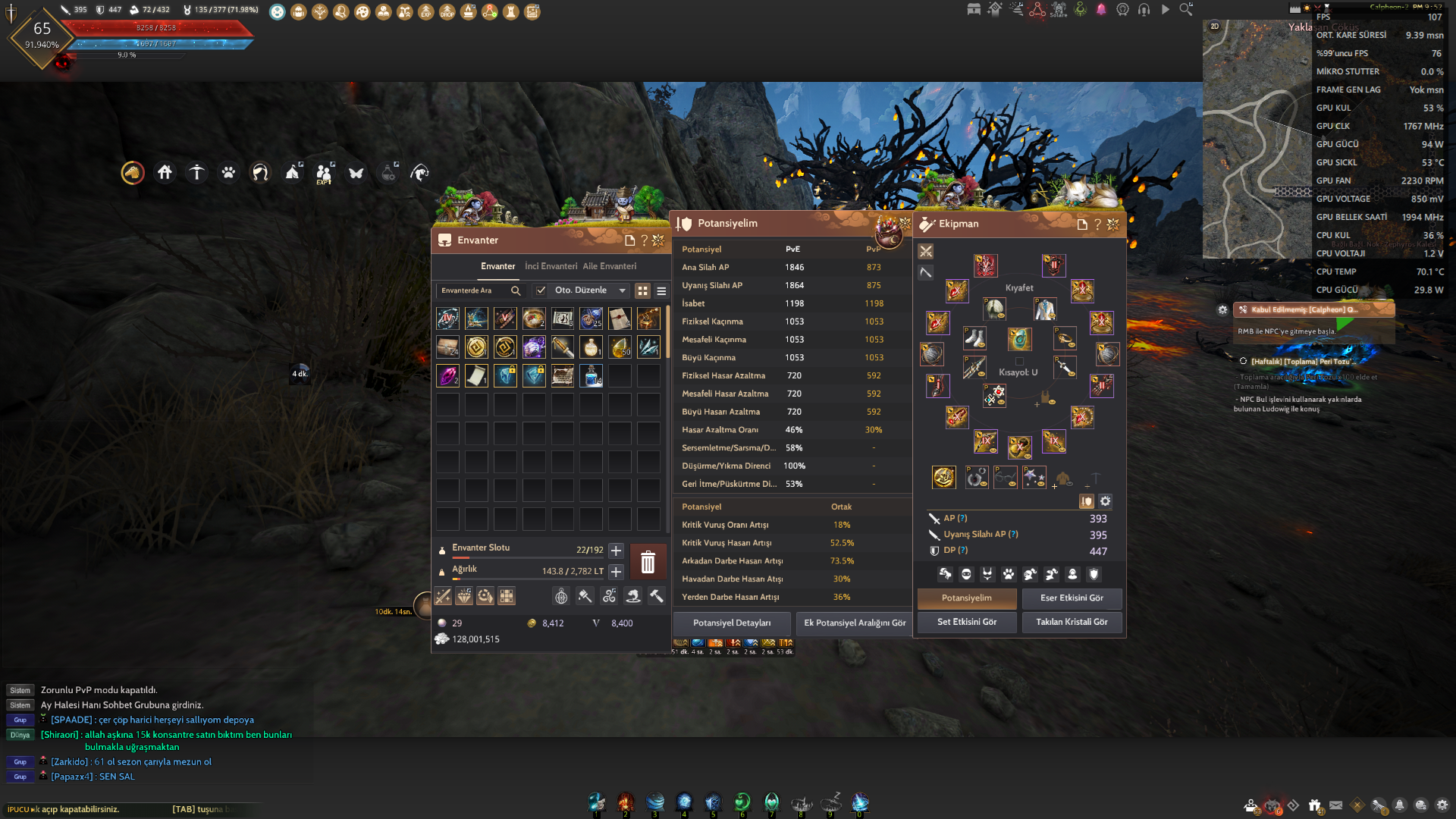Click the pickaxe life tool icon in Ekipman

[x=926, y=272]
